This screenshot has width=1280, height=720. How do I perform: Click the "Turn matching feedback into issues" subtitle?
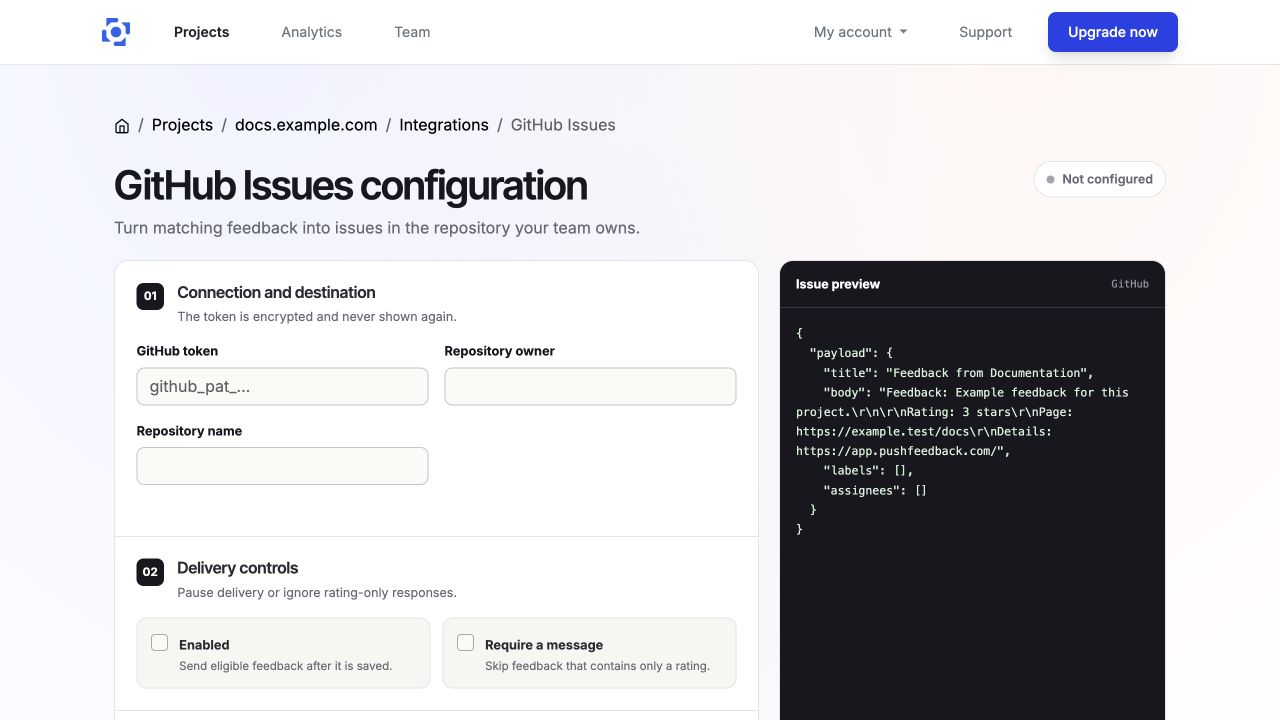[377, 228]
